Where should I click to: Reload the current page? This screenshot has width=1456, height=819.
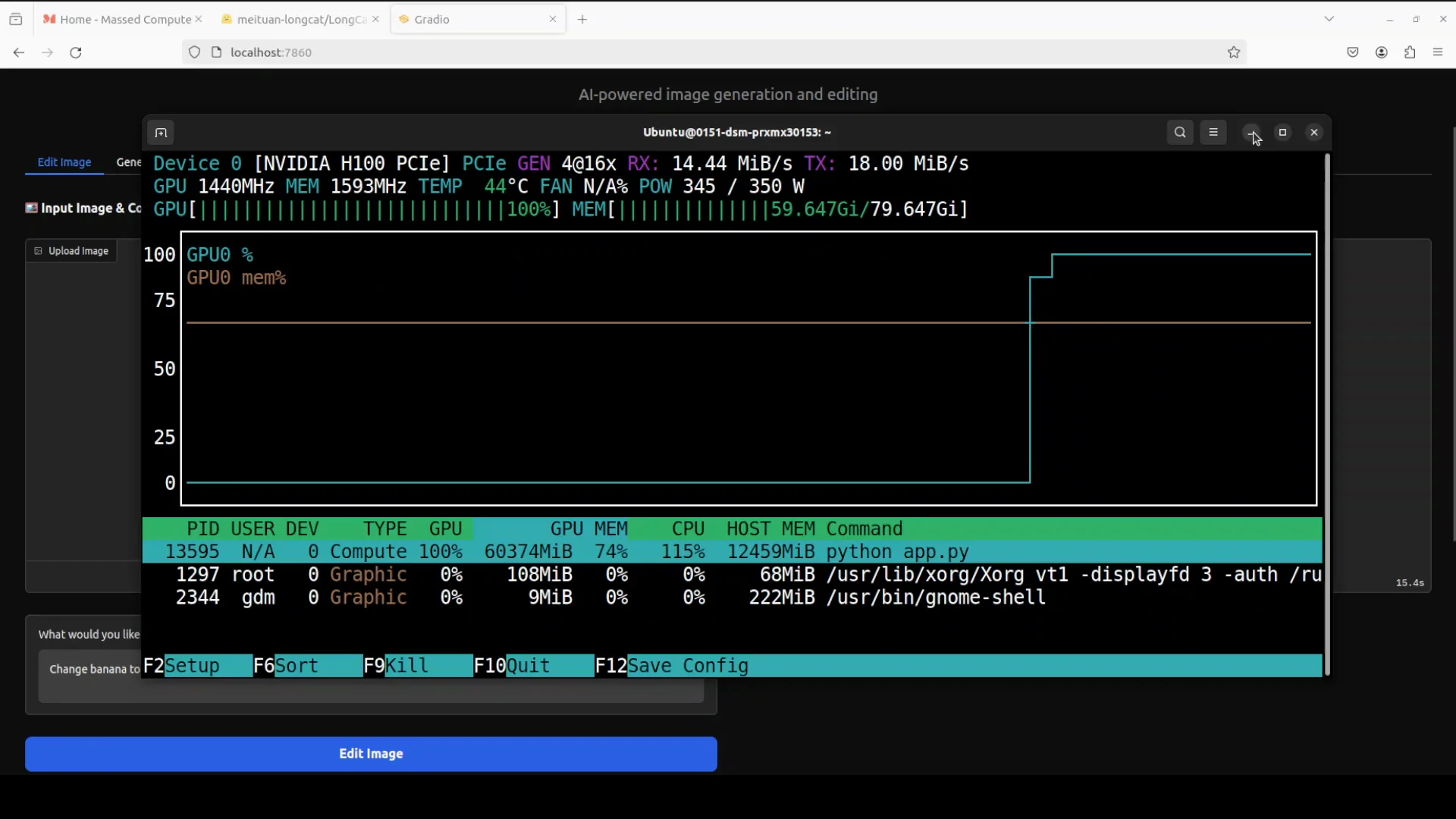(x=75, y=52)
